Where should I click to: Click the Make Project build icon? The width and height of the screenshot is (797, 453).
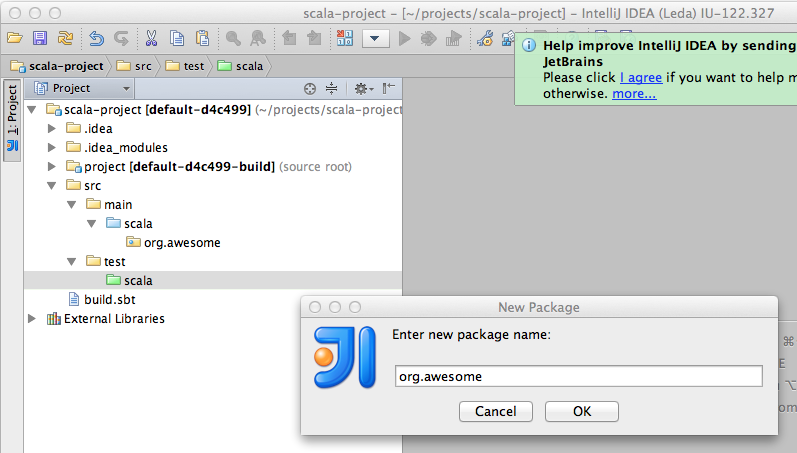click(x=345, y=39)
